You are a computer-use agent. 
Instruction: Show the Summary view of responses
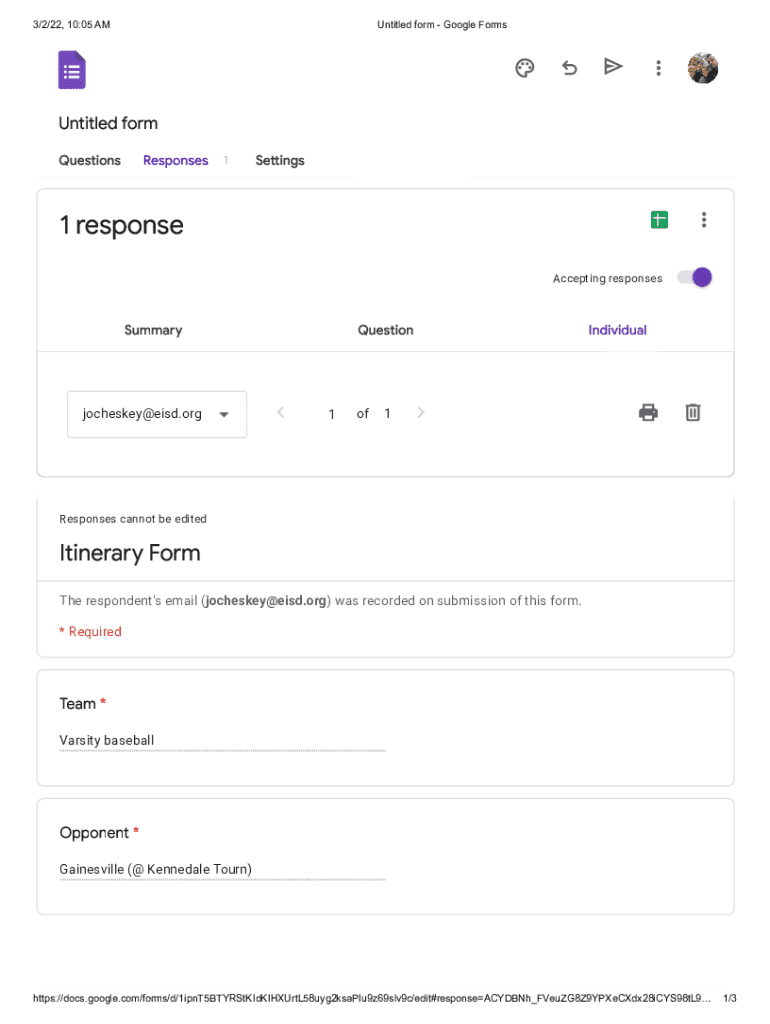click(153, 330)
